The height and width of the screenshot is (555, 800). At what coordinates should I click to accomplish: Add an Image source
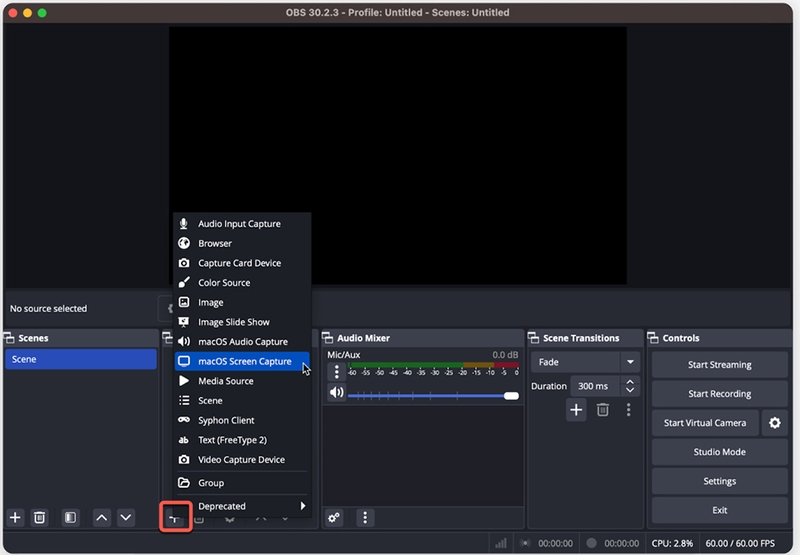[243, 302]
